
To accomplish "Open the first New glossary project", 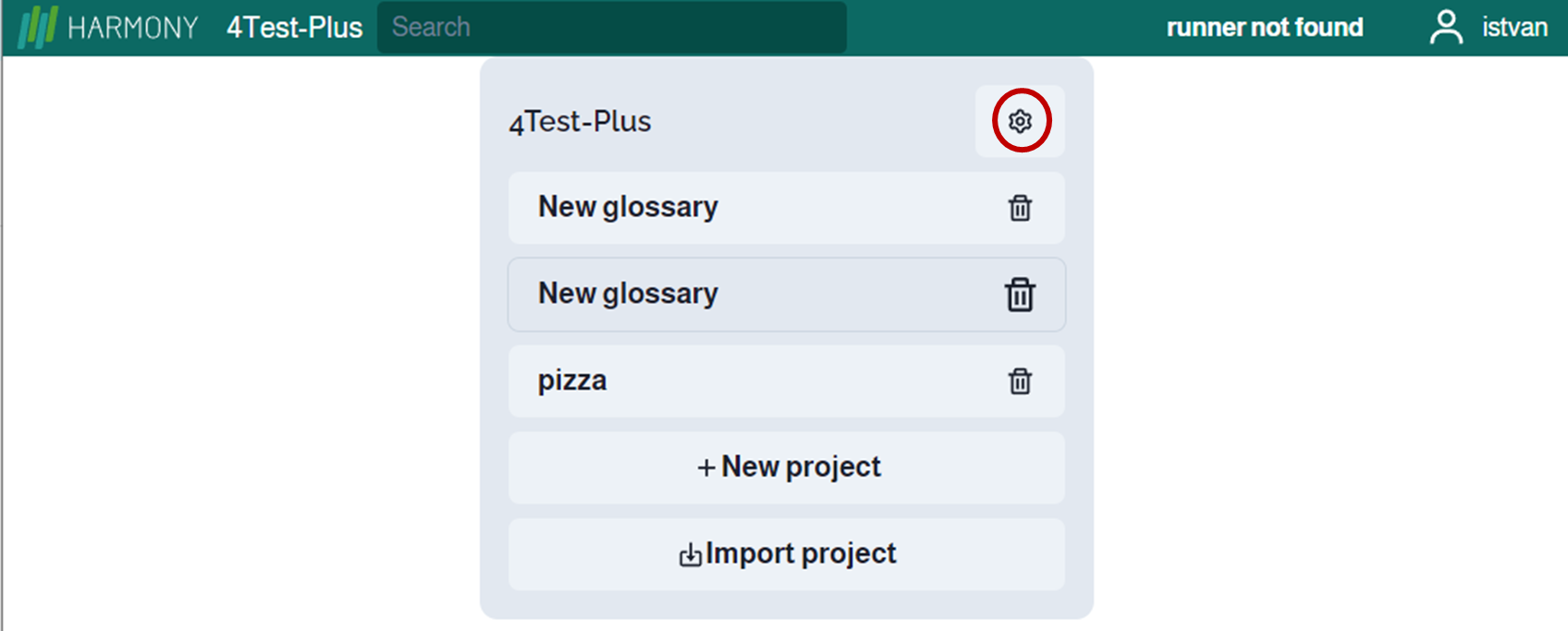I will (787, 208).
